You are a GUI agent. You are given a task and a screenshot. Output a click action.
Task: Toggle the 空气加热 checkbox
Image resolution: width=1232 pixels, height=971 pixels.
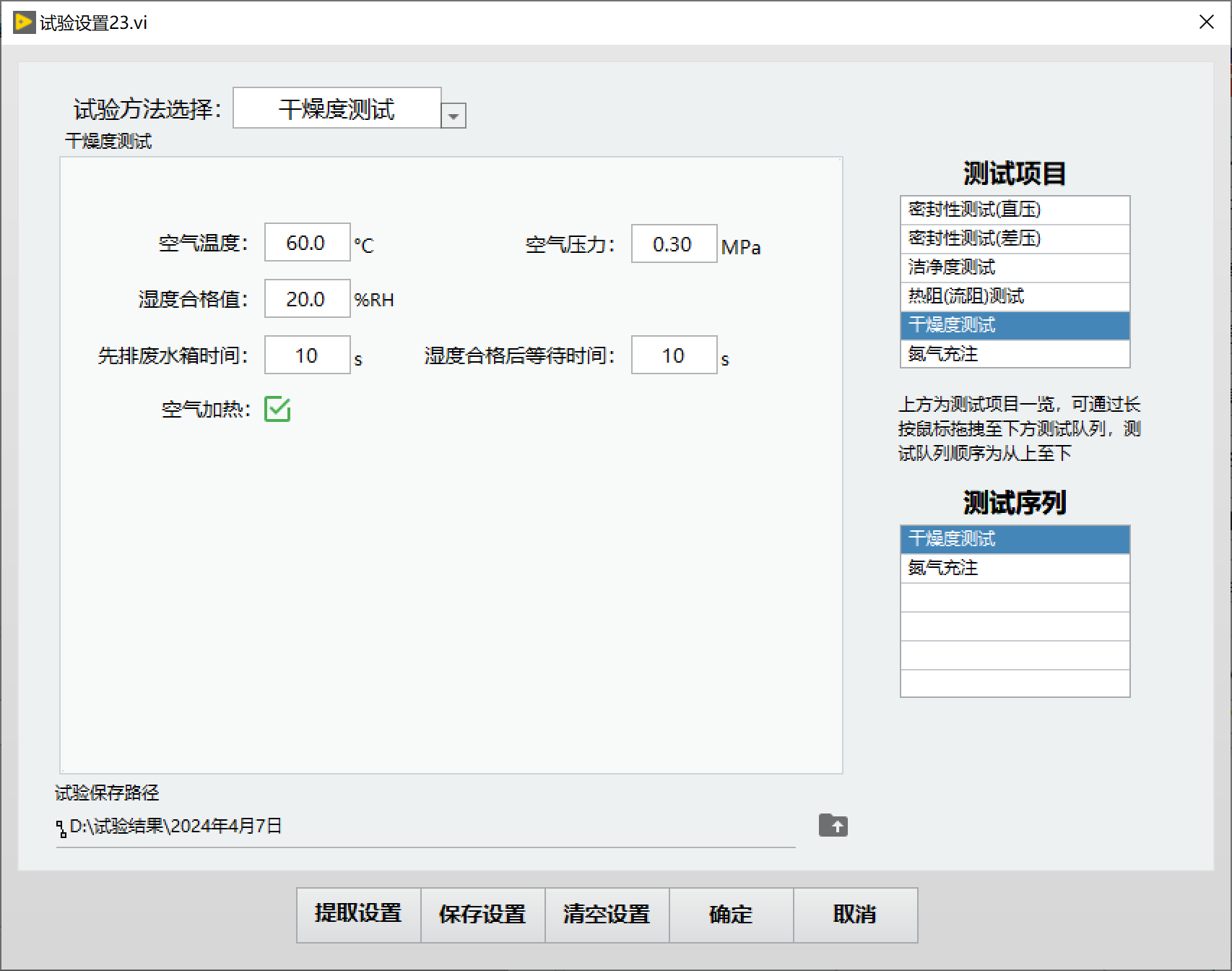(x=277, y=409)
